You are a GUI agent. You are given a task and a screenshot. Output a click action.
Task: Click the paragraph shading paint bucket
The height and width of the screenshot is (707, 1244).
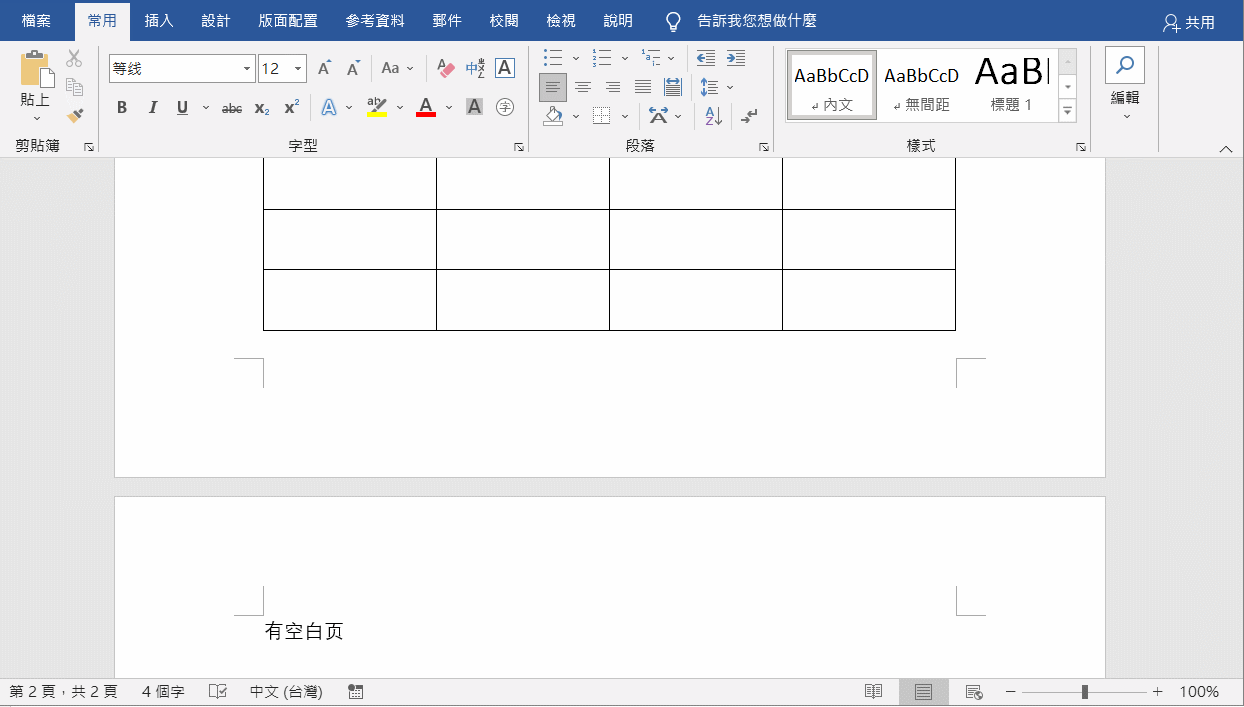pos(553,116)
